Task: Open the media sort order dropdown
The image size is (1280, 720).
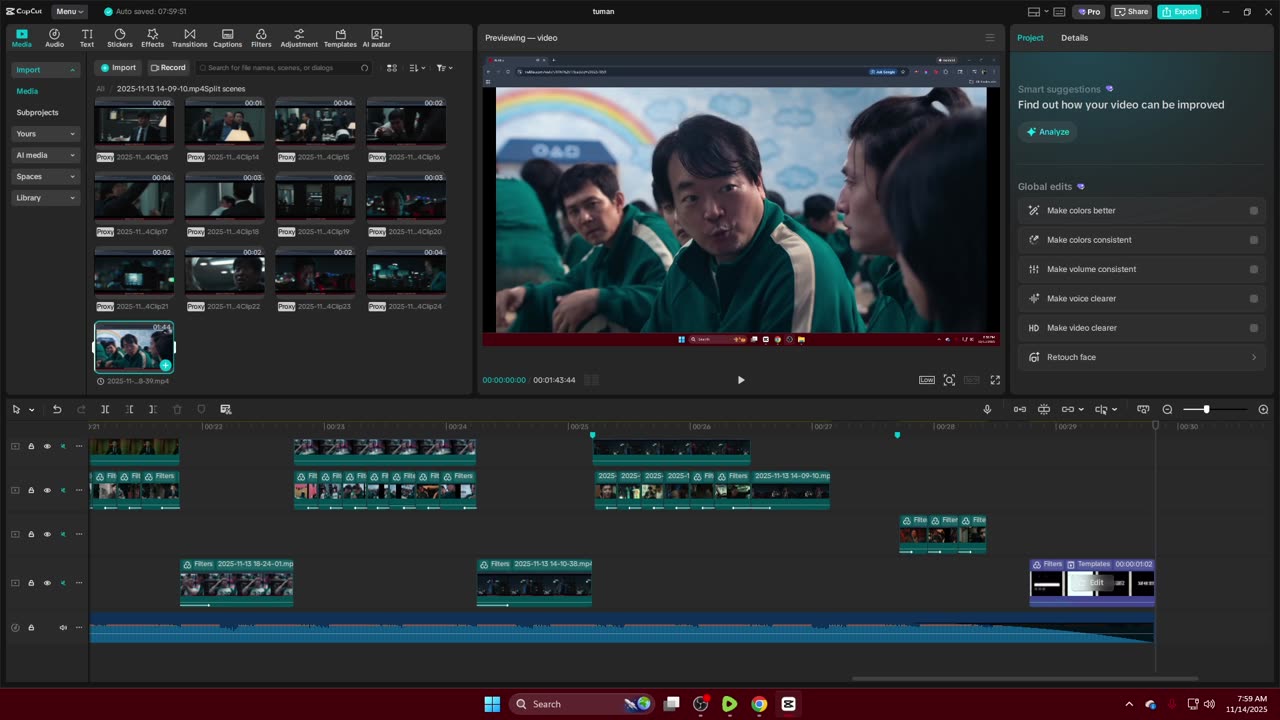Action: (418, 68)
